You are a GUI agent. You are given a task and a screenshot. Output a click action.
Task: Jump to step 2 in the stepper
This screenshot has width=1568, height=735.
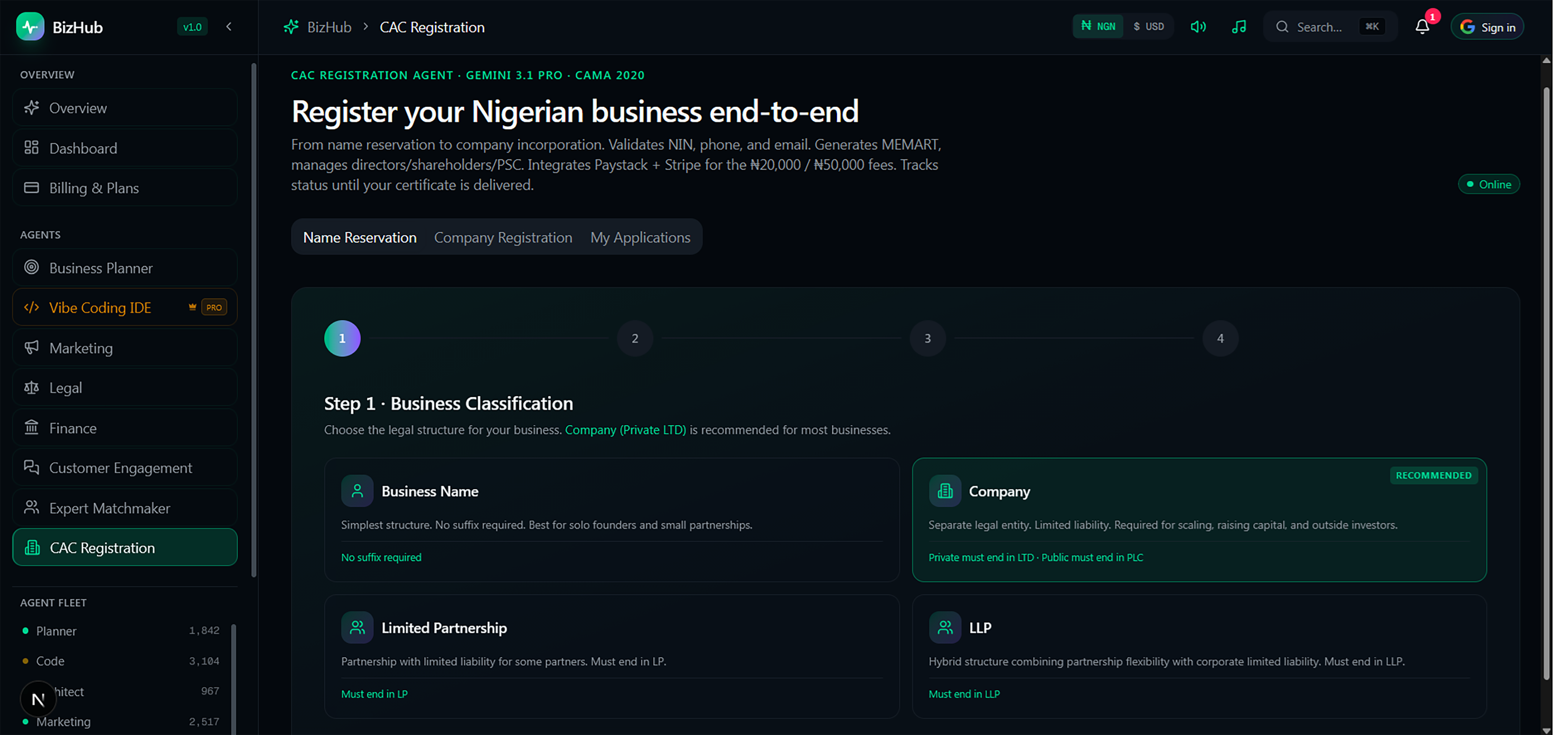point(635,338)
